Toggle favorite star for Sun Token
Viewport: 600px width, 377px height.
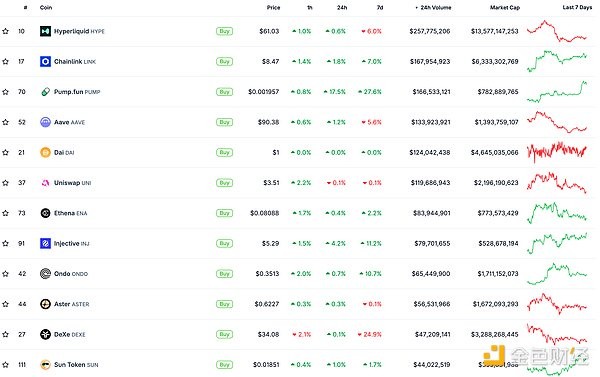(x=5, y=364)
